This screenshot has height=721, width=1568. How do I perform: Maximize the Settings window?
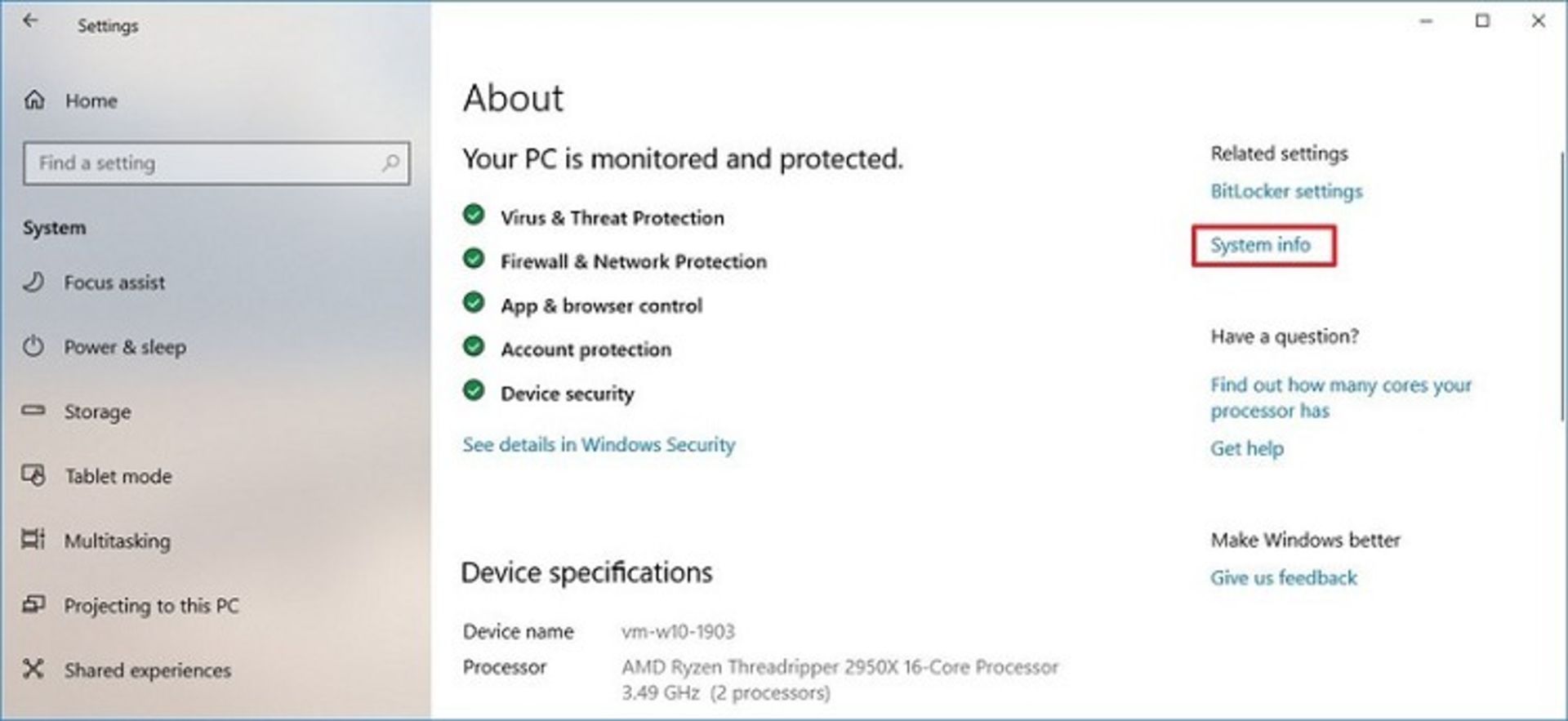click(1482, 21)
